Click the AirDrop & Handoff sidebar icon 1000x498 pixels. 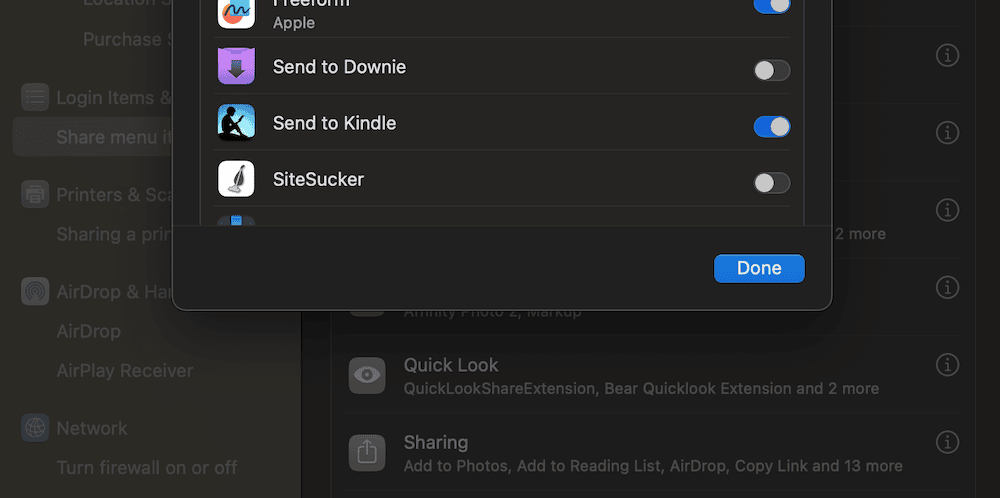(x=35, y=292)
